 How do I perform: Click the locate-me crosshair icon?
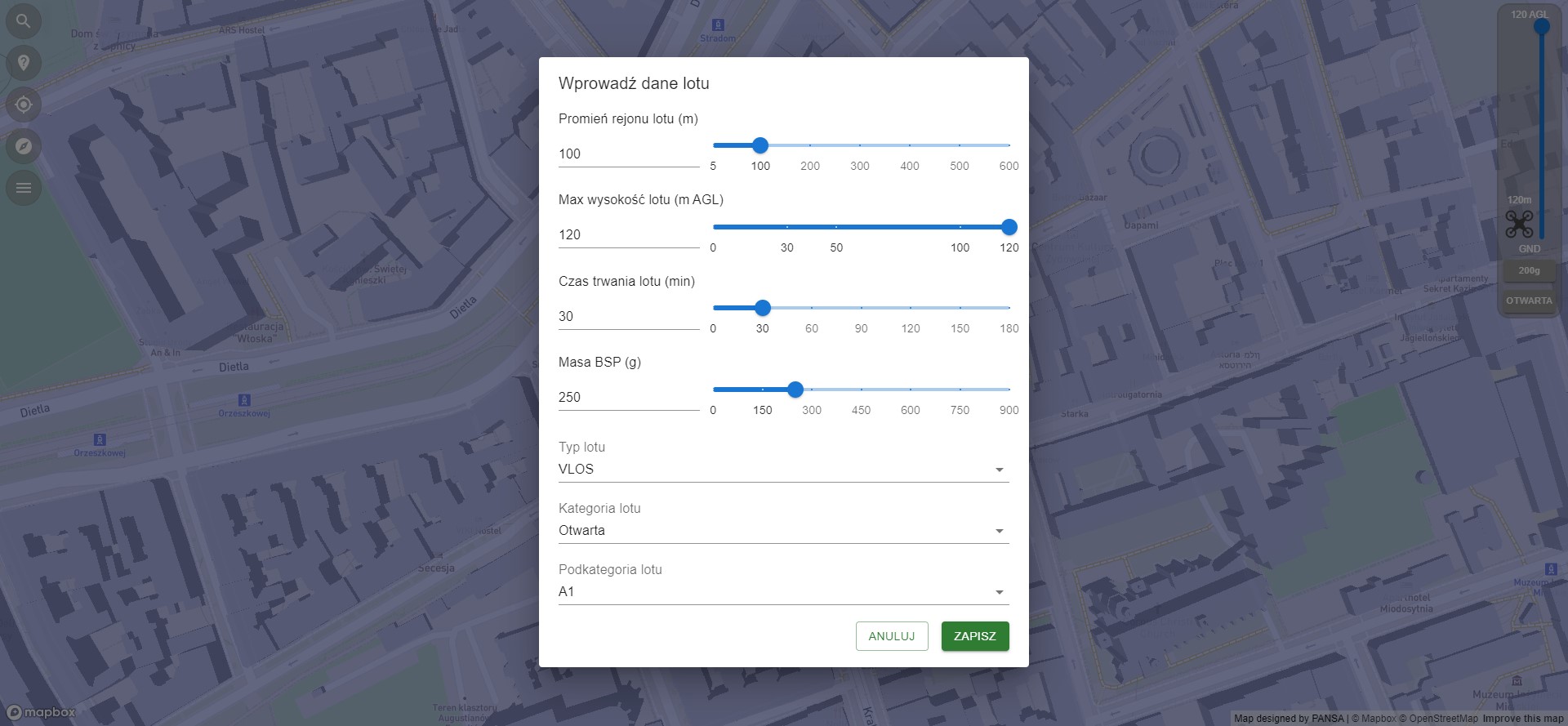coord(24,105)
